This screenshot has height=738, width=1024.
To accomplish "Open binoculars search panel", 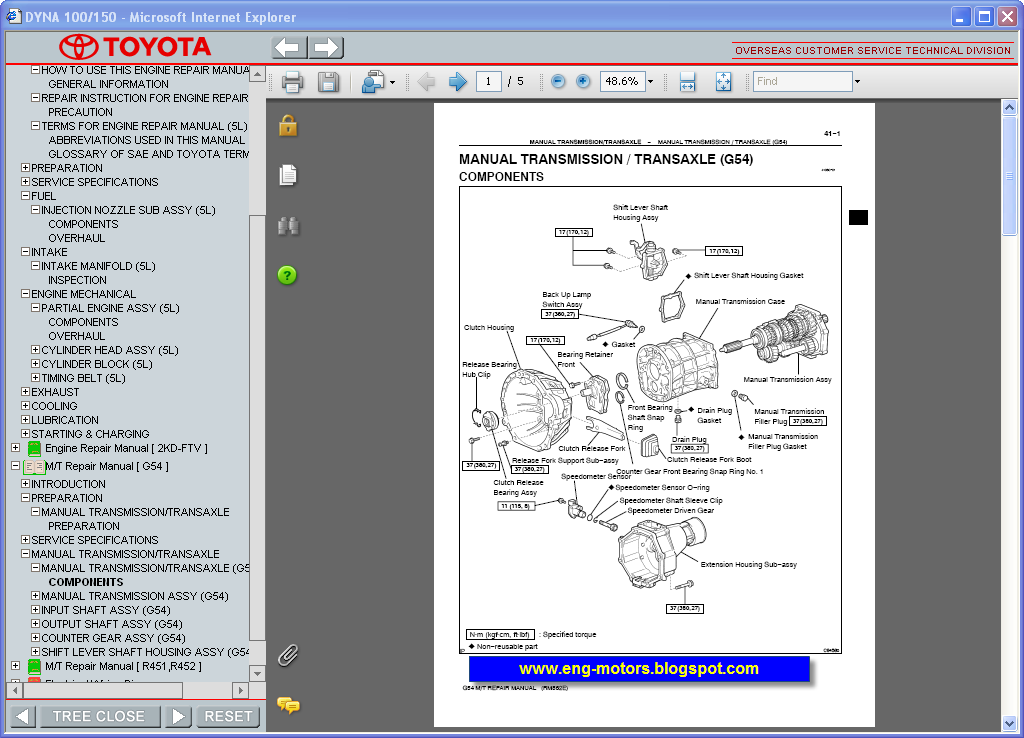I will point(288,226).
